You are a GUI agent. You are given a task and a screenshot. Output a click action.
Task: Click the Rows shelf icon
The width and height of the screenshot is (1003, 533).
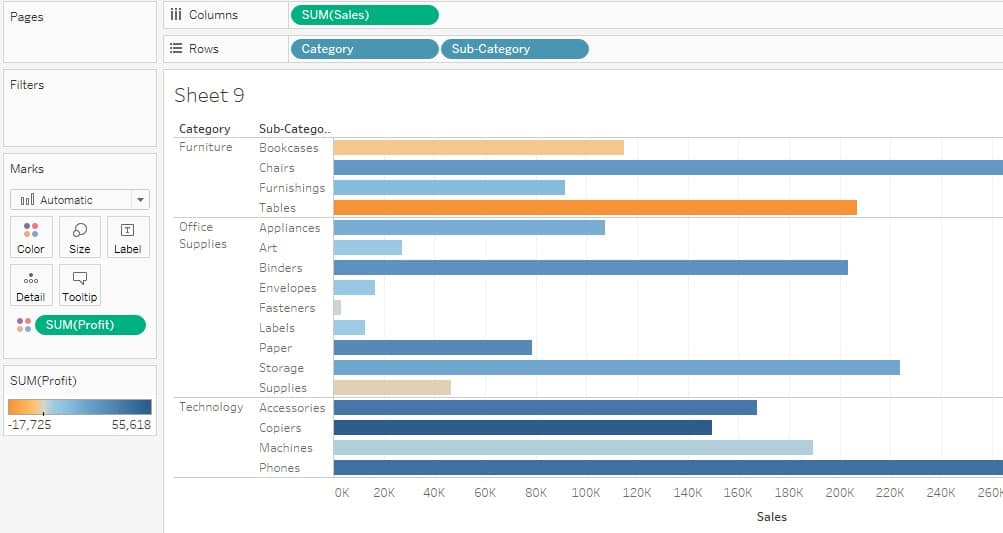tap(176, 49)
